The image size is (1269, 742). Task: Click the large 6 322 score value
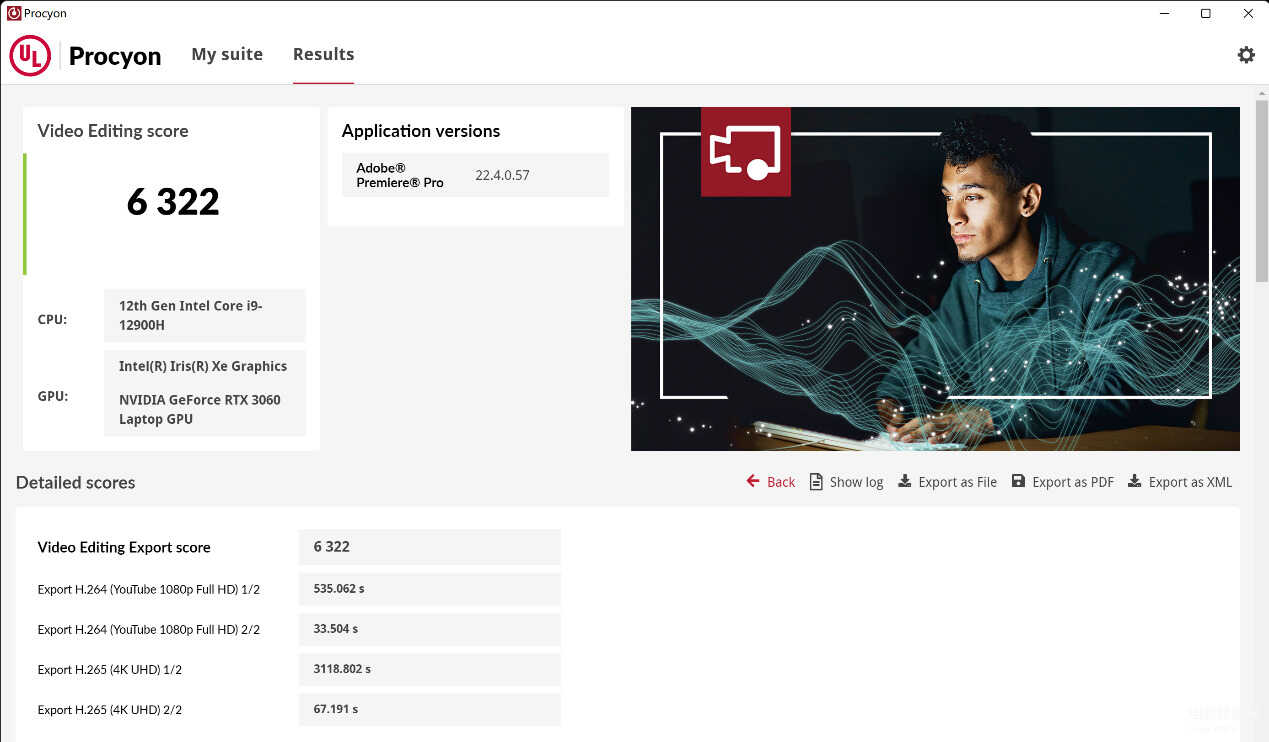click(173, 202)
